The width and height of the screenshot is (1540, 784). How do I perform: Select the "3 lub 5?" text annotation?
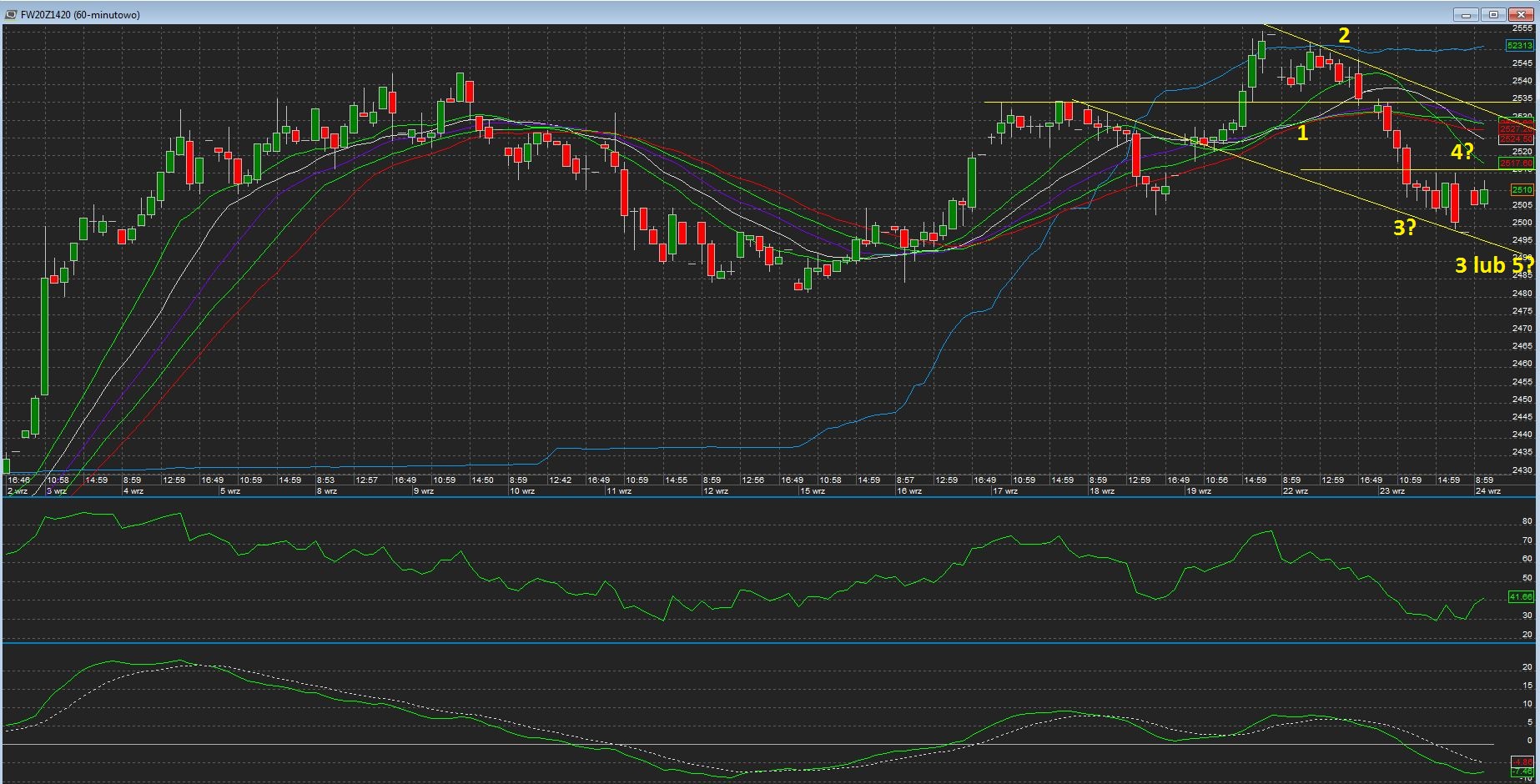click(1493, 265)
